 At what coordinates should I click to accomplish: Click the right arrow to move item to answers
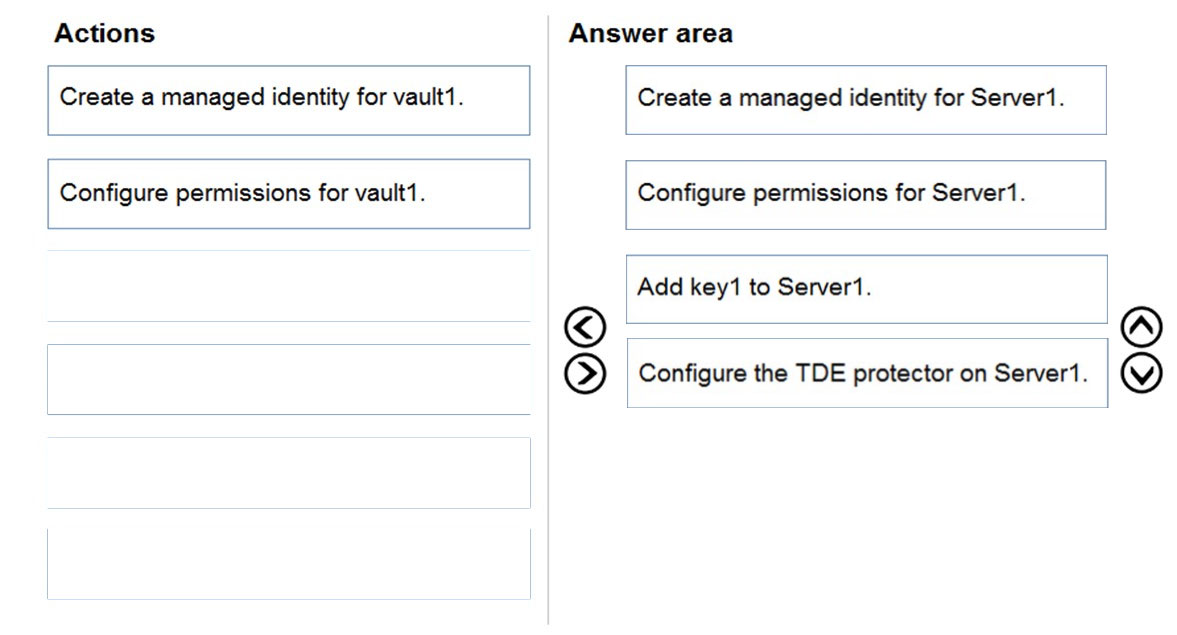click(585, 373)
